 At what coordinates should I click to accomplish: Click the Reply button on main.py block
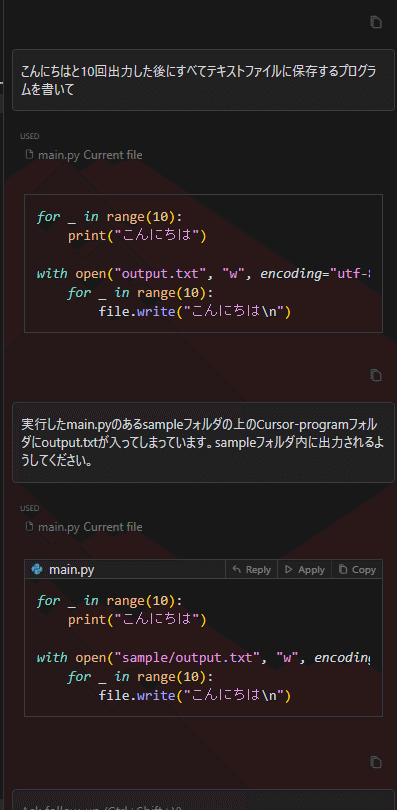pos(251,569)
